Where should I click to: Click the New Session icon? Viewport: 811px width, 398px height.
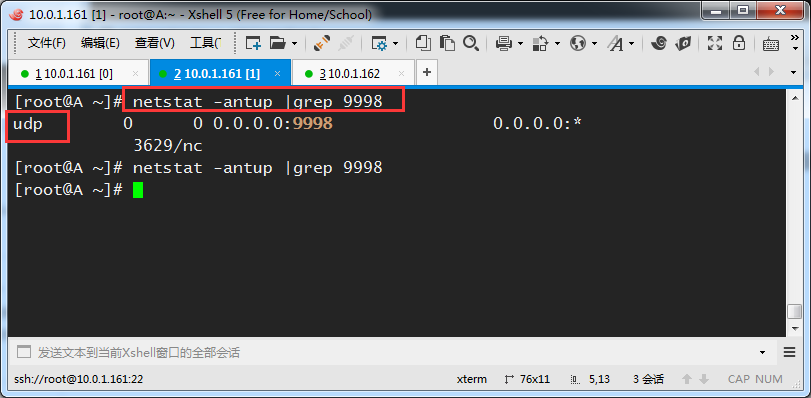[x=253, y=43]
